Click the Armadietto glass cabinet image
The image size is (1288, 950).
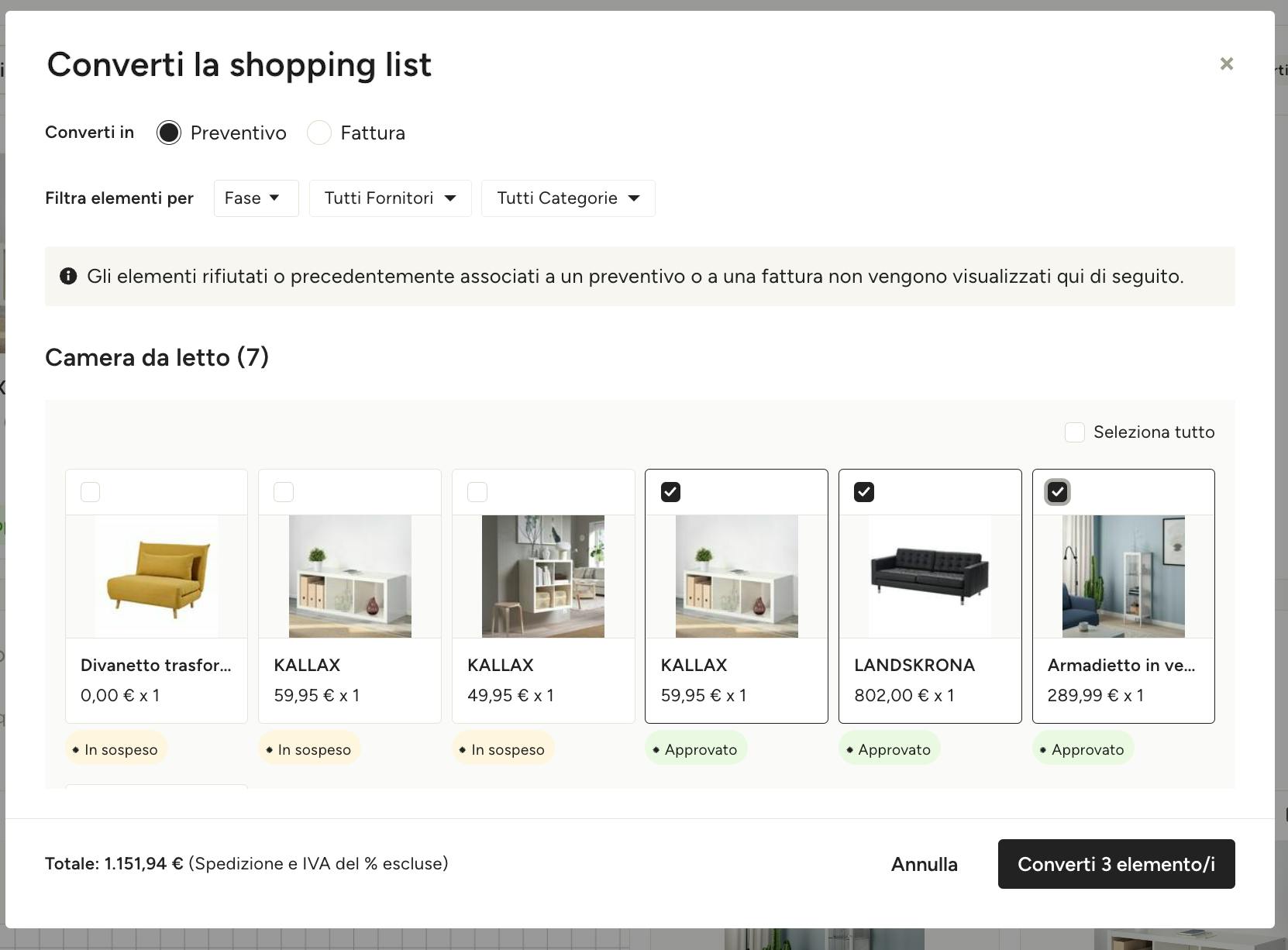(x=1123, y=577)
